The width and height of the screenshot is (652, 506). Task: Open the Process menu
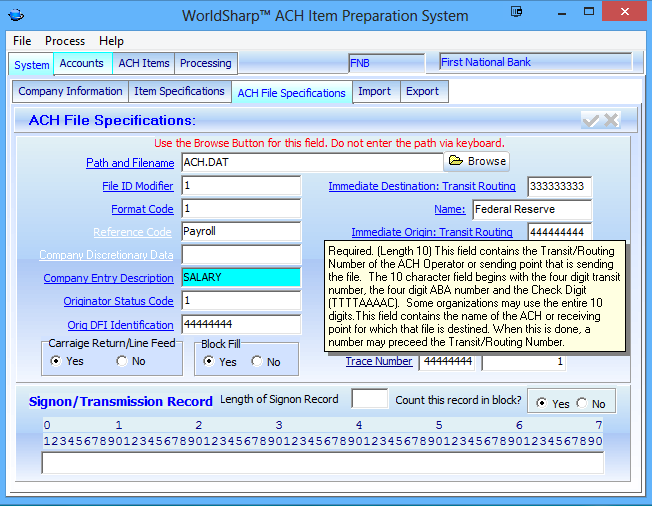click(x=65, y=41)
